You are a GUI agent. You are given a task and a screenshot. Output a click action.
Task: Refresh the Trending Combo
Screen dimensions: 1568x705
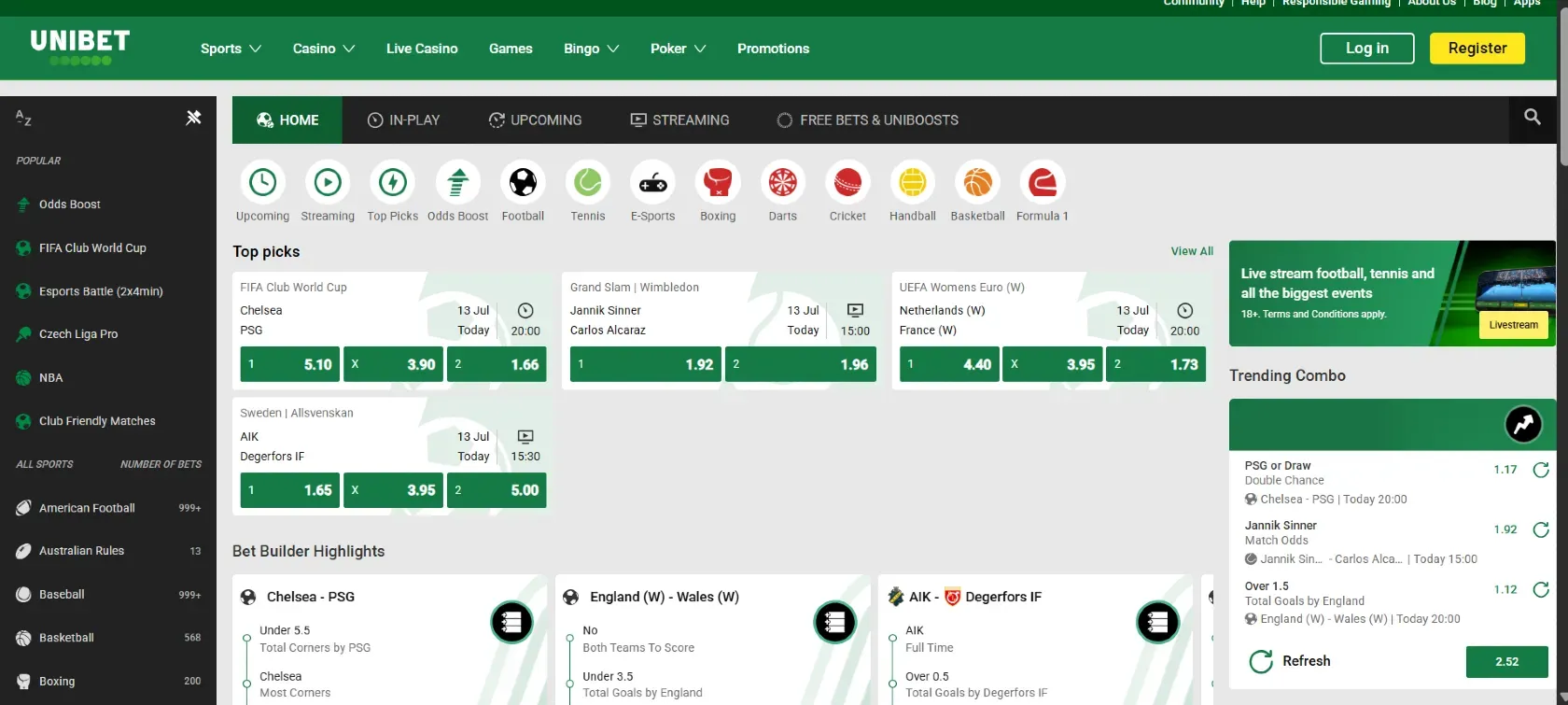click(1290, 661)
